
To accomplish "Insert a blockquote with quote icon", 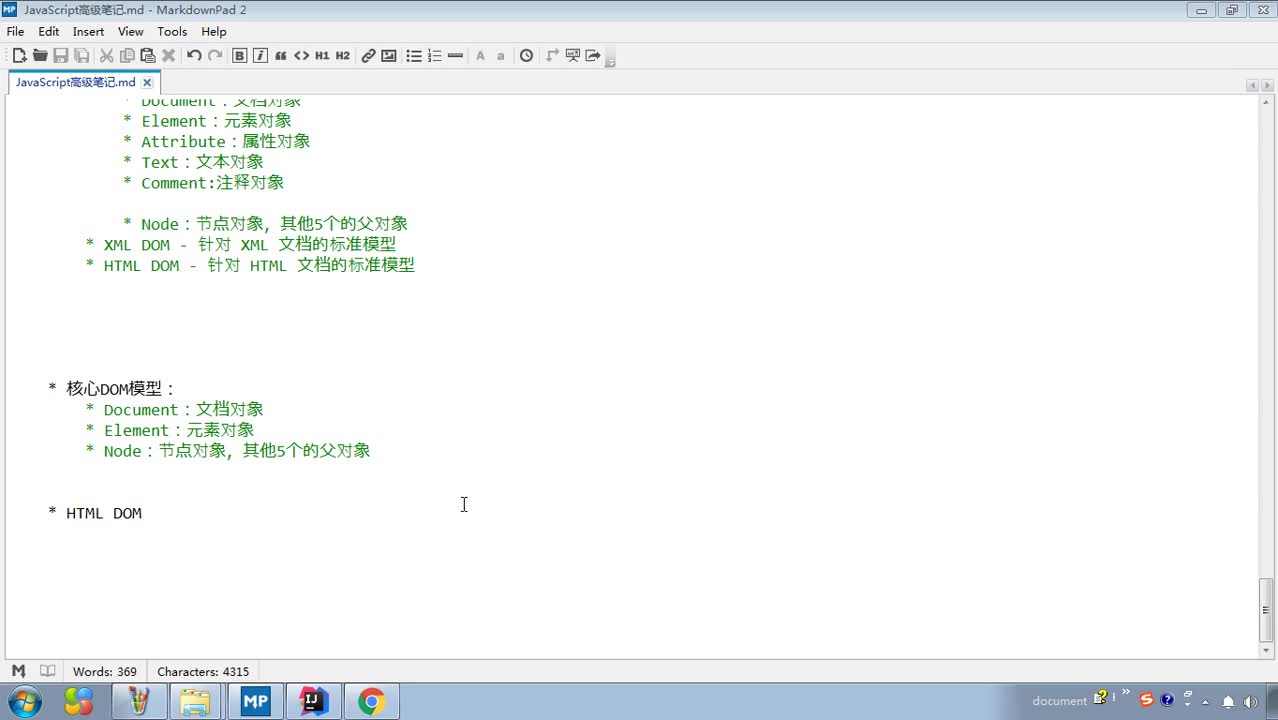I will tap(281, 56).
